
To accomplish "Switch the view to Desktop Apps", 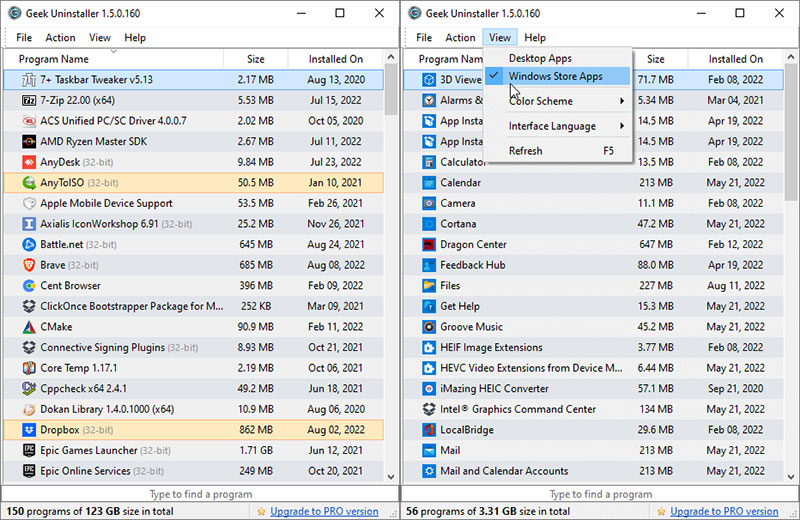I will pos(540,58).
